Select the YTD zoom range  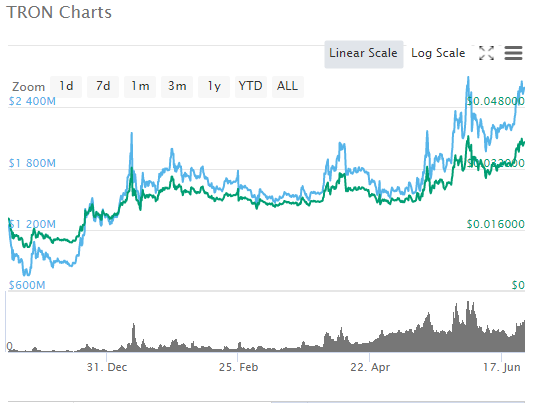tap(251, 86)
